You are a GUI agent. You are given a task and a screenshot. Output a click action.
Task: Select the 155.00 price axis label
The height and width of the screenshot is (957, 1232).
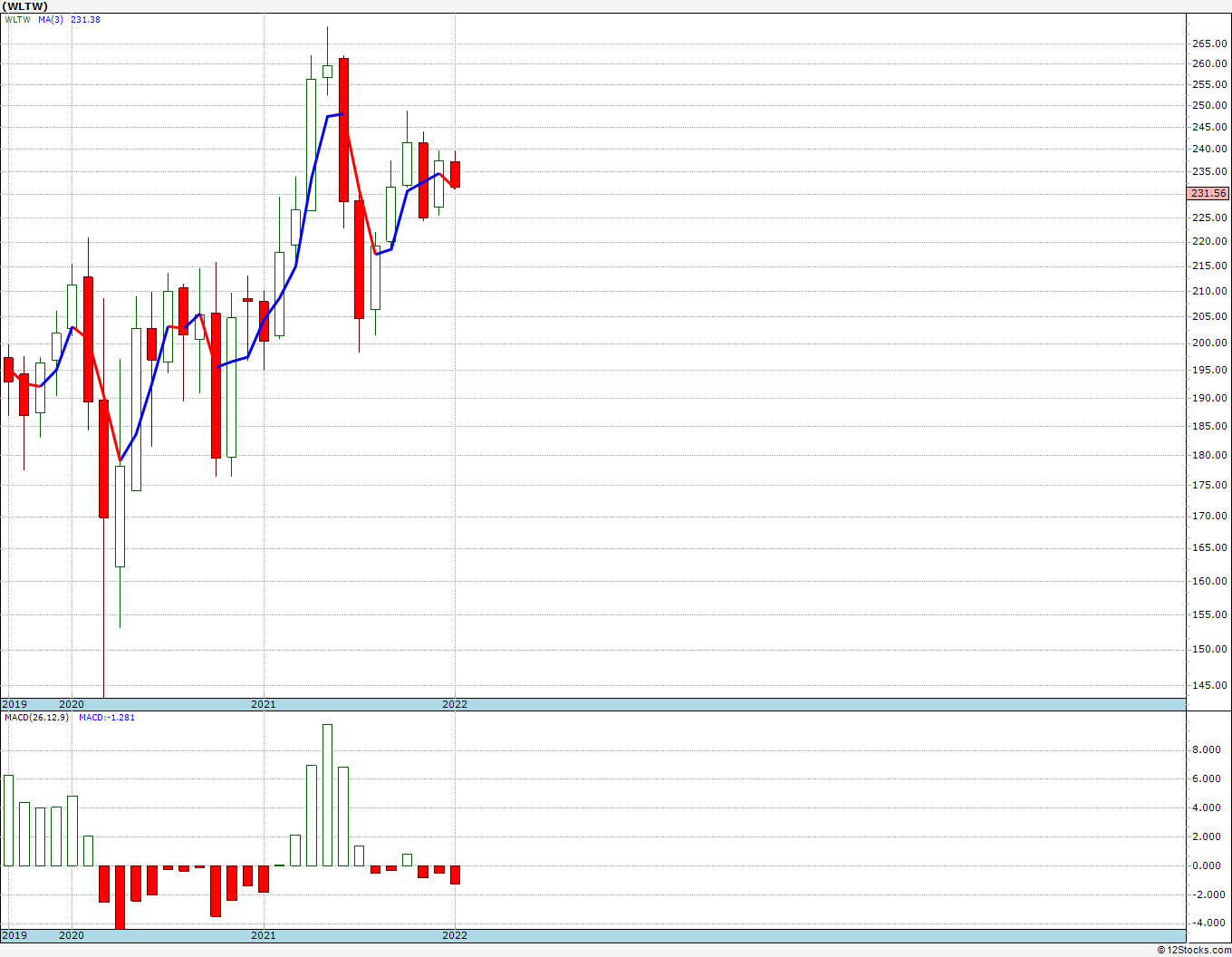pyautogui.click(x=1210, y=614)
